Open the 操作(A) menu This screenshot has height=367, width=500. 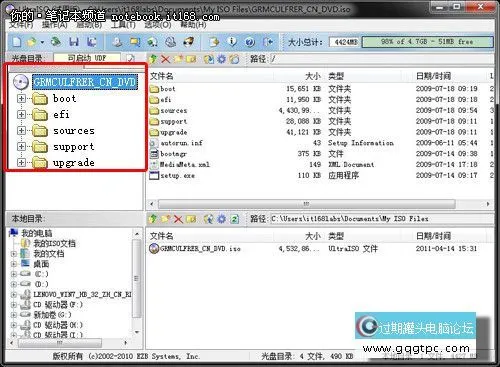click(x=55, y=25)
